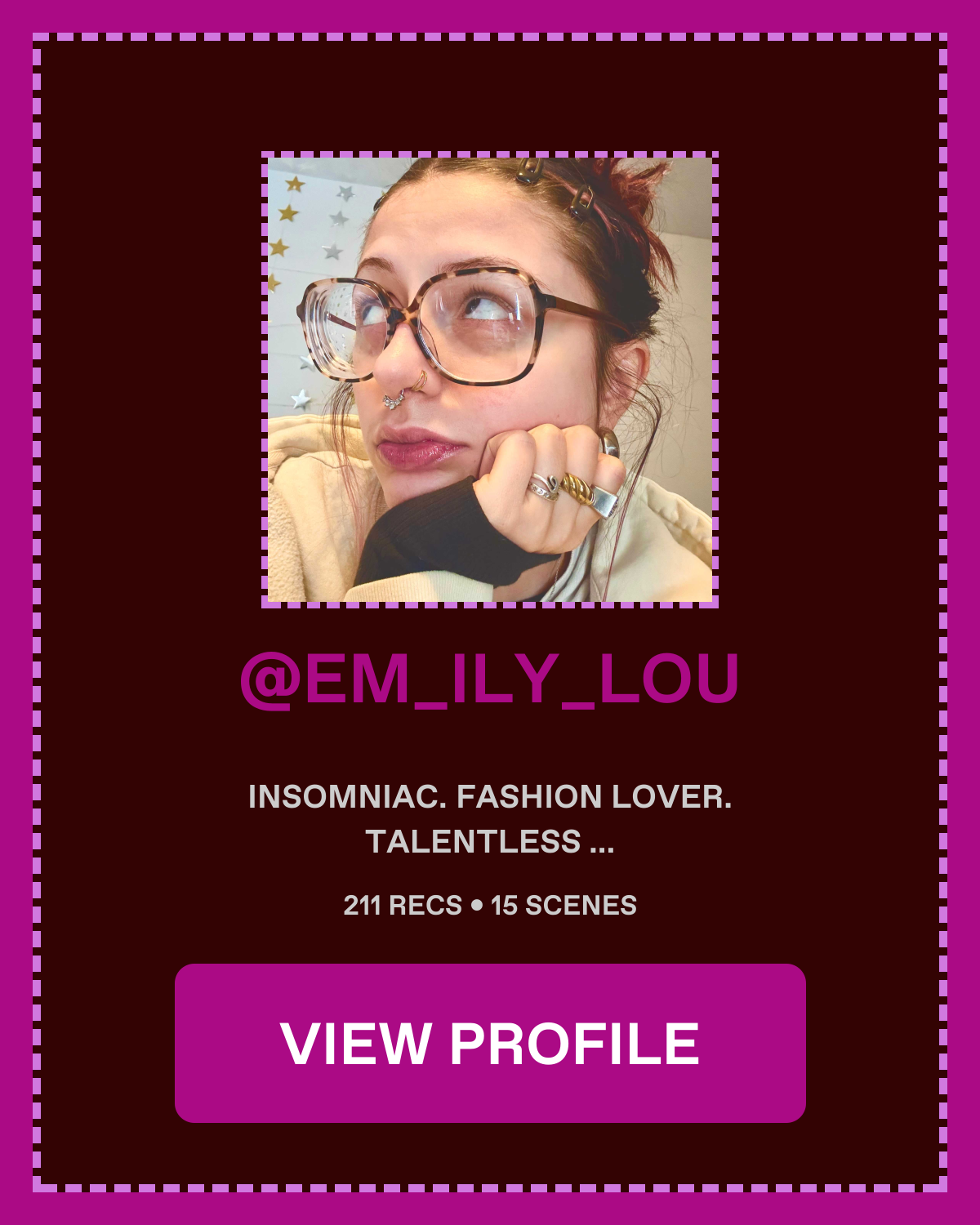Screen dimensions: 980x1225
Task: Click the dashed lilac border of the card
Action: [490, 37]
